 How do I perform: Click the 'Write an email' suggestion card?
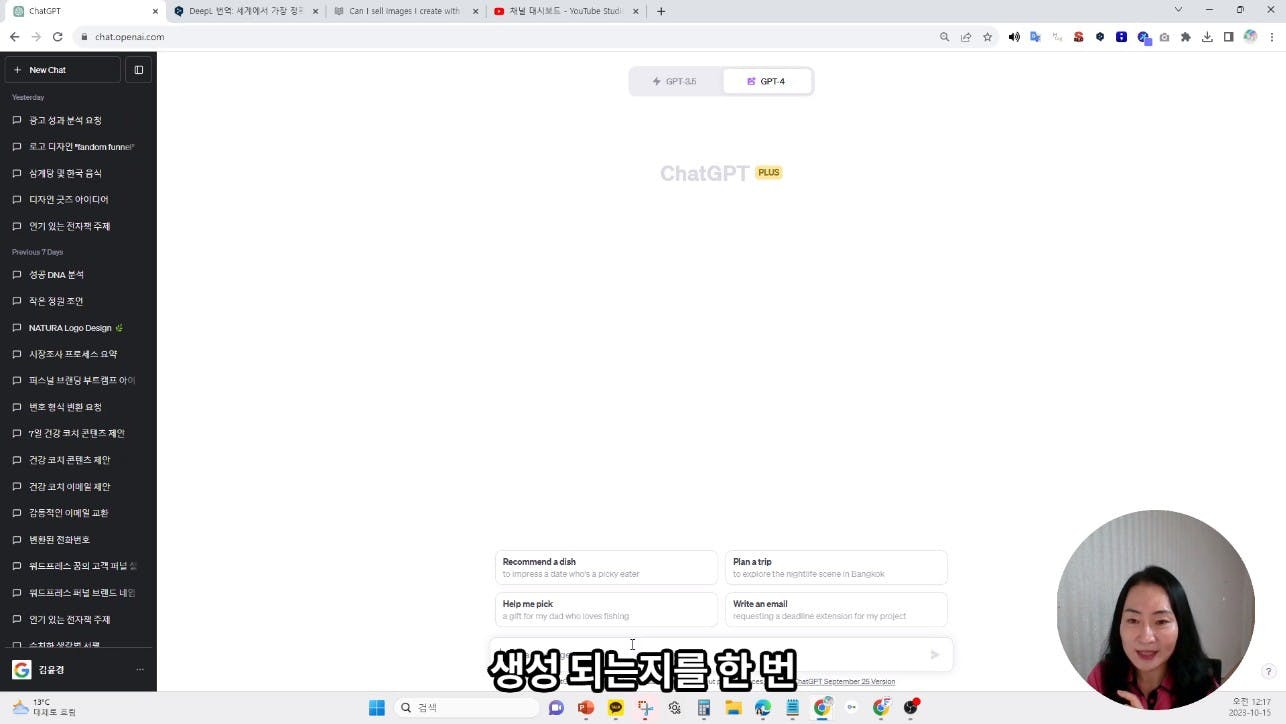(836, 610)
